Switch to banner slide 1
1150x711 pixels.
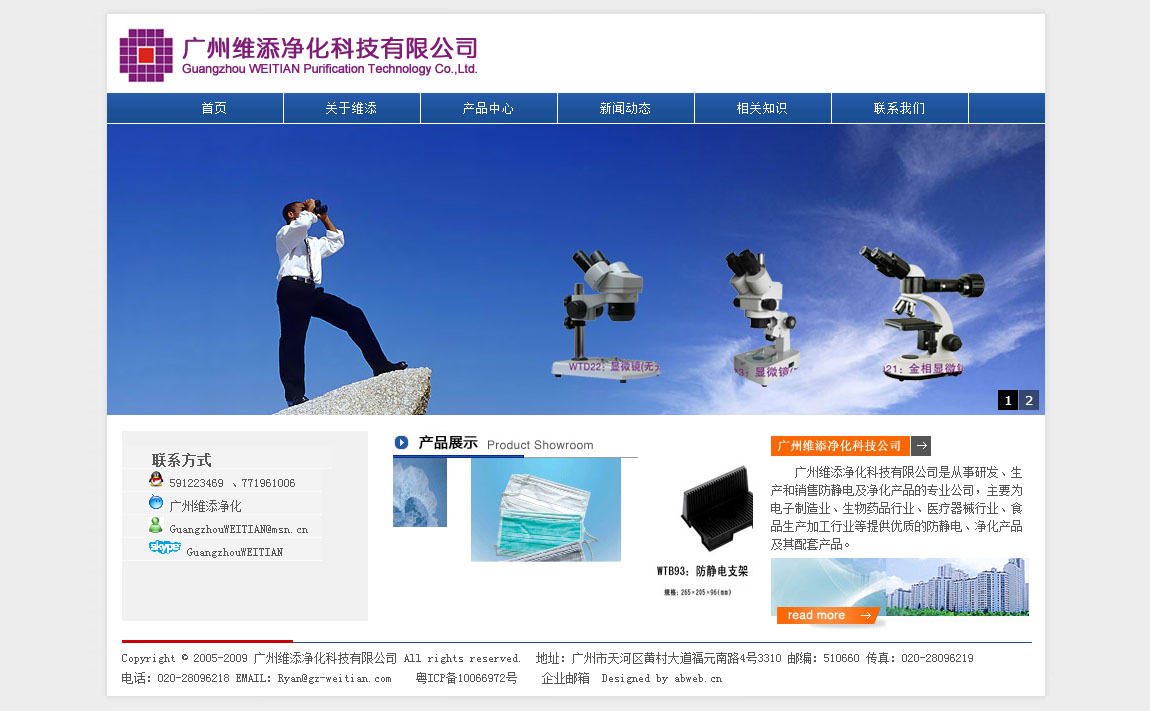point(1008,400)
